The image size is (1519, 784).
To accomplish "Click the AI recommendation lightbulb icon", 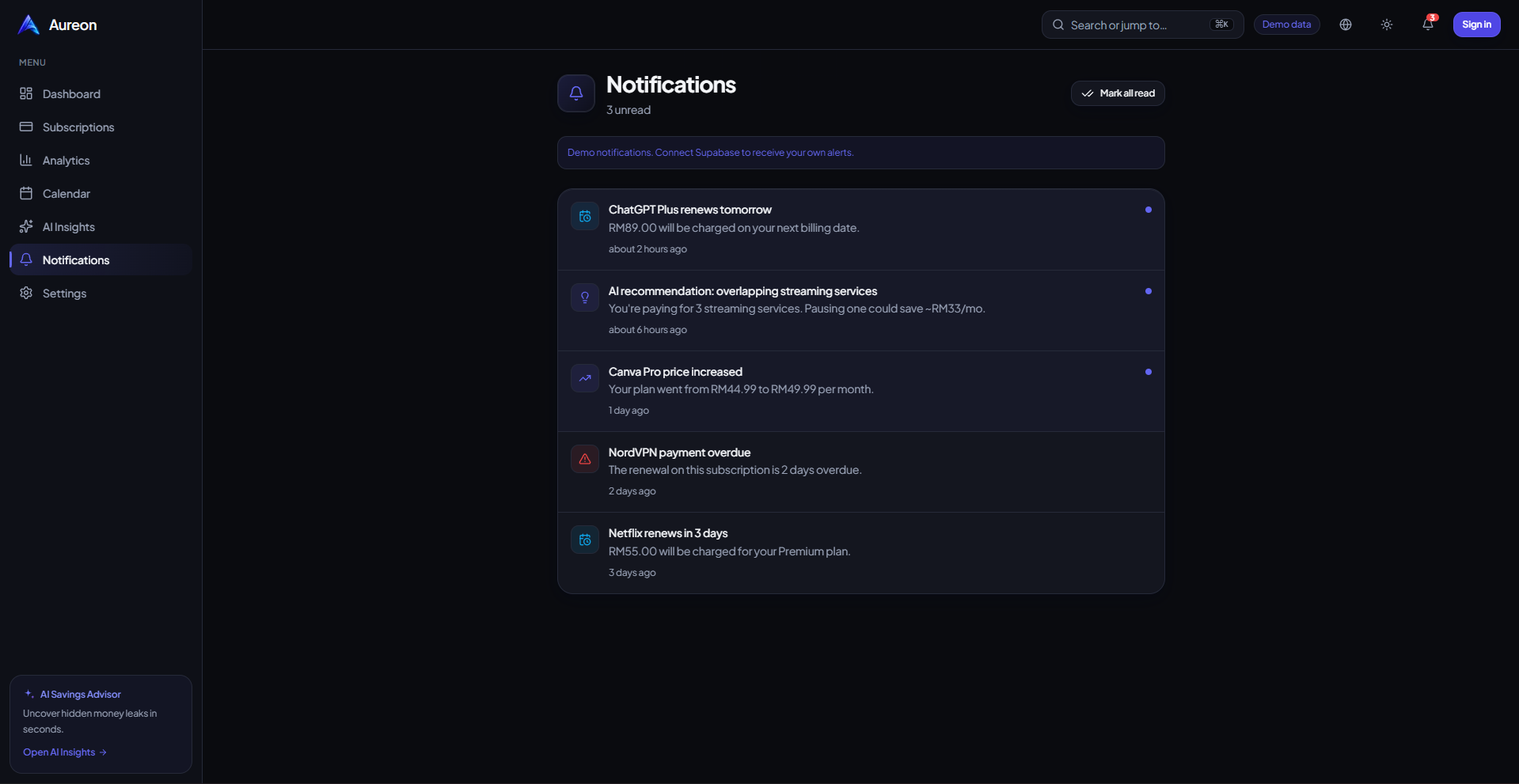I will (x=585, y=297).
